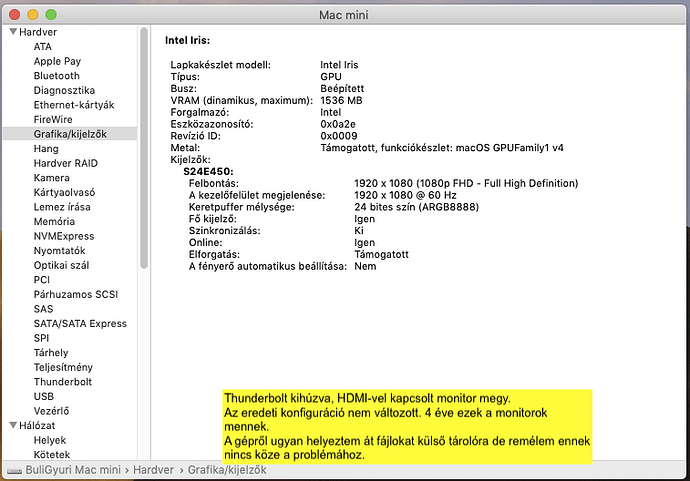Select Helyek under Hálózat
Viewport: 690px width, 481px height.
click(x=50, y=440)
